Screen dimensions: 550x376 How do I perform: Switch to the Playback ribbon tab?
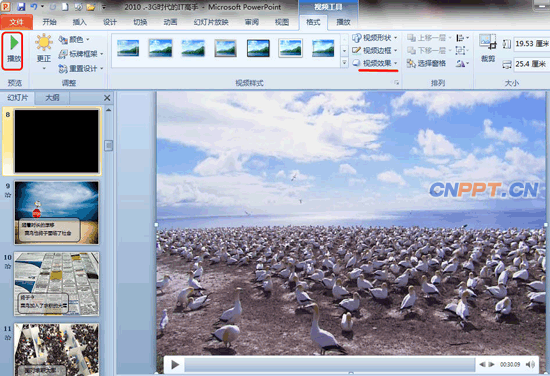click(343, 22)
